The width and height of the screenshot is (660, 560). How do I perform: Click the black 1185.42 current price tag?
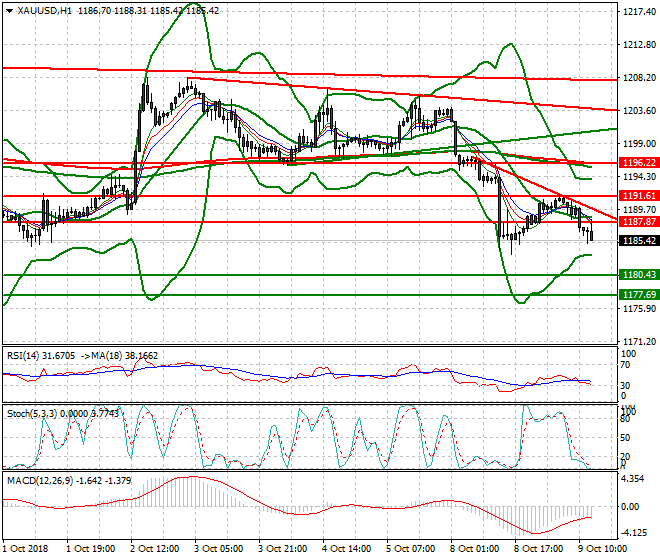[x=638, y=240]
